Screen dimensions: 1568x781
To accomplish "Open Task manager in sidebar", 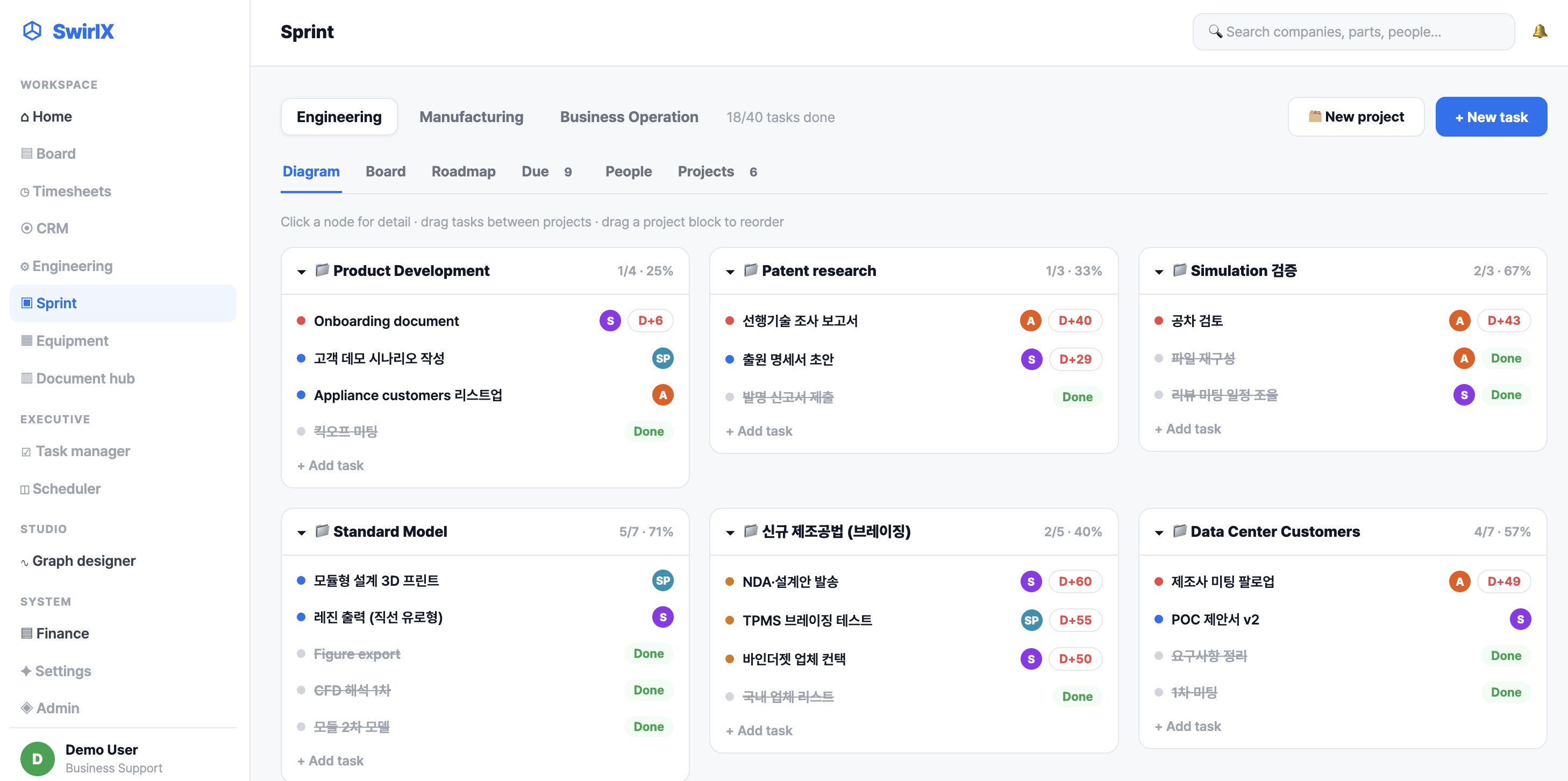I will click(123, 451).
